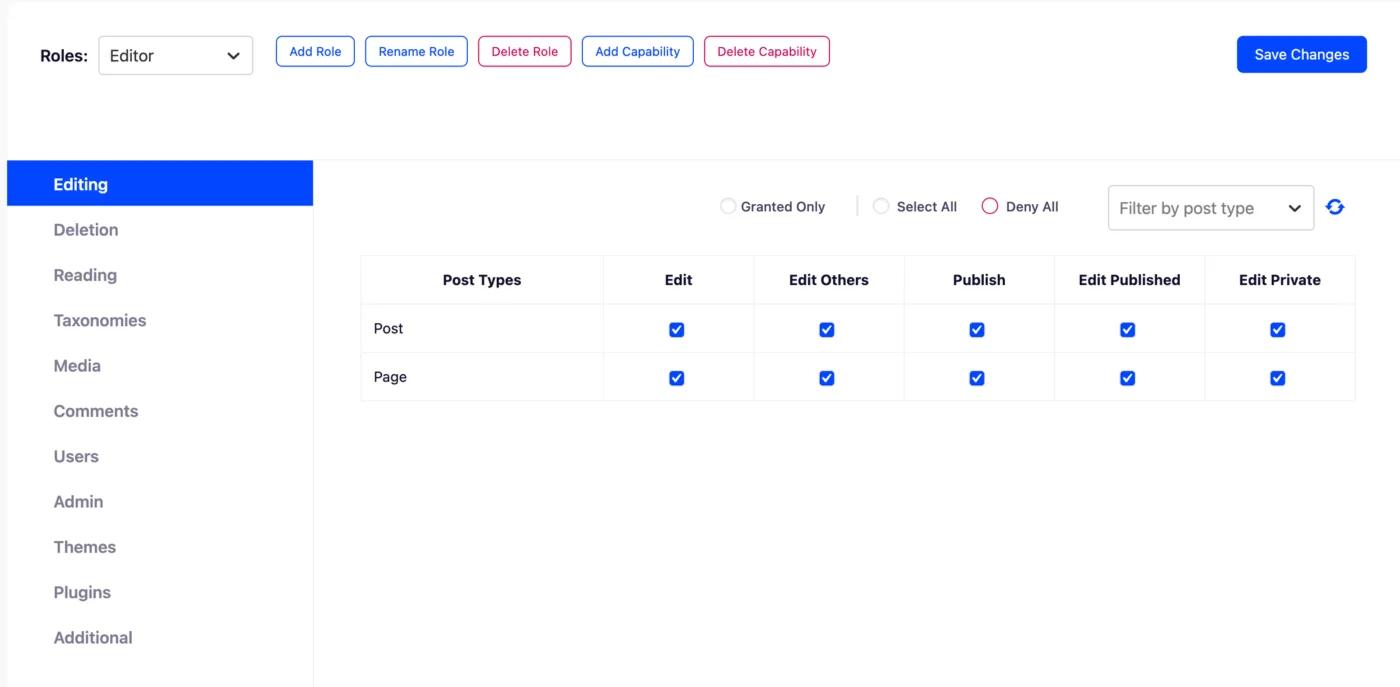Click the Delete Role button
1400x687 pixels.
pos(525,52)
